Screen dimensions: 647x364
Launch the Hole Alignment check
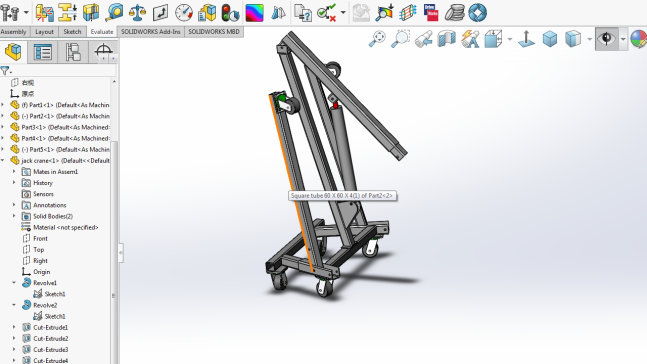[x=91, y=12]
